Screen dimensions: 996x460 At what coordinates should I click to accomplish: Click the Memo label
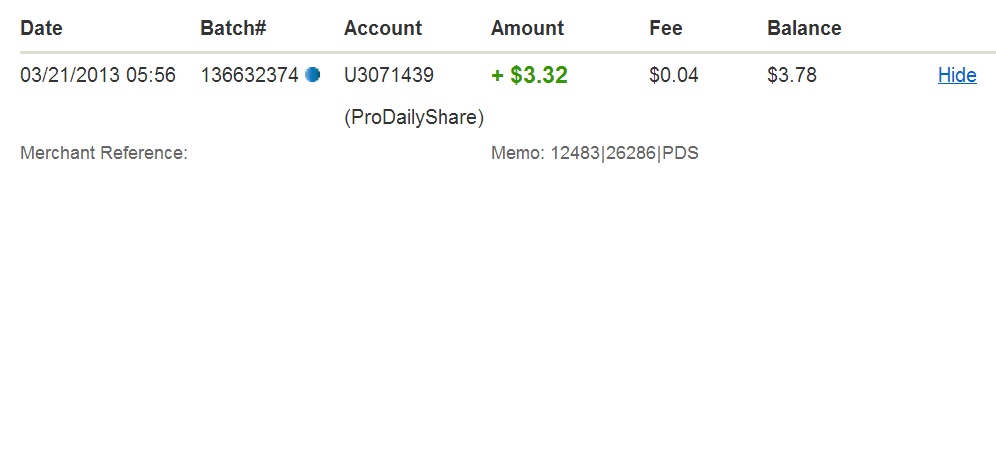518,153
